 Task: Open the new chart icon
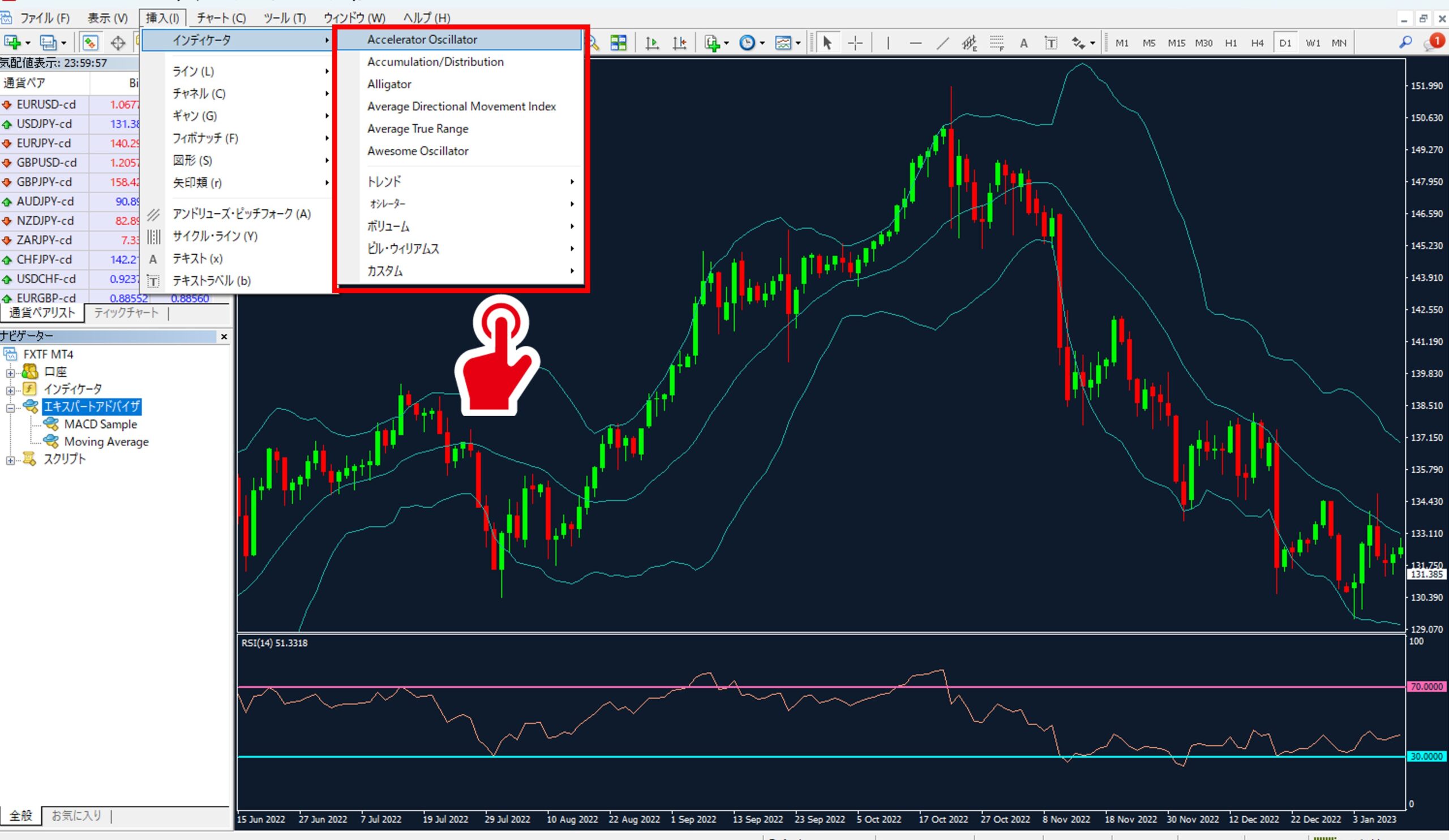coord(12,43)
